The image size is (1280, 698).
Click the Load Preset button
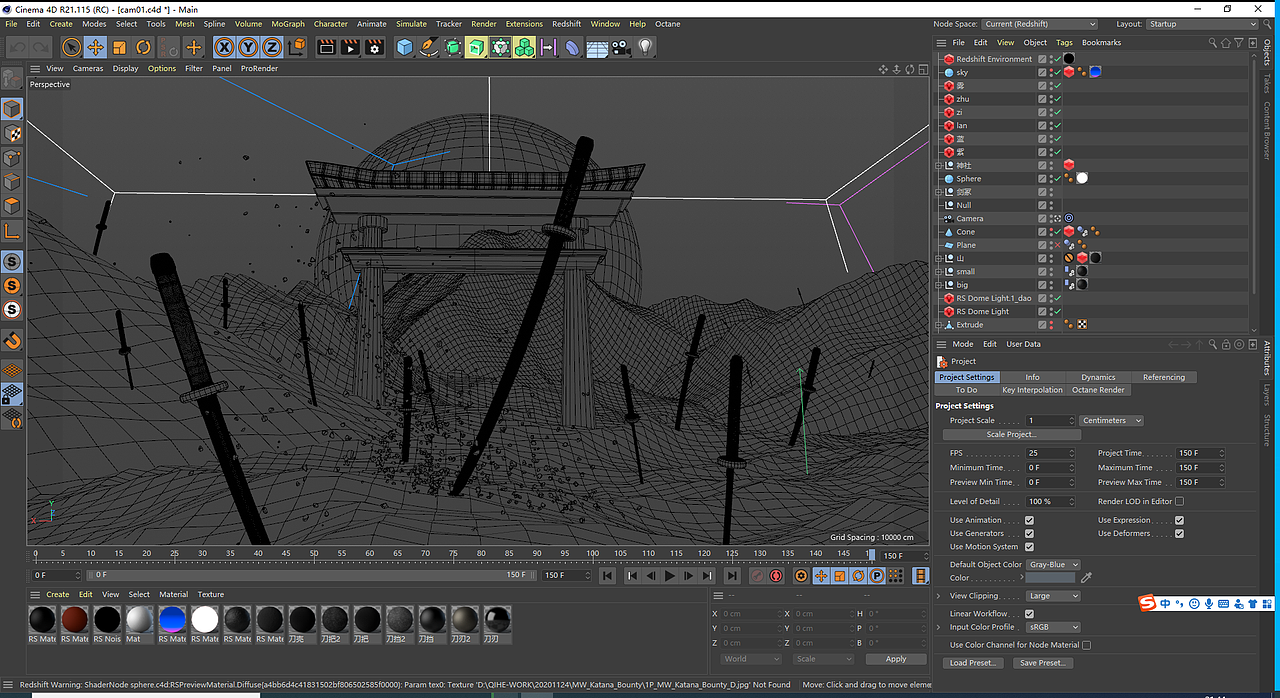point(971,663)
